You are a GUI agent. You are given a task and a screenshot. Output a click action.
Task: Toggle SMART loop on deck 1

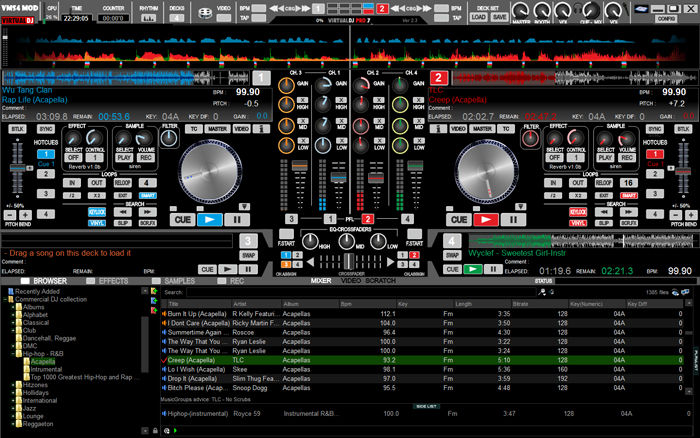coord(147,196)
